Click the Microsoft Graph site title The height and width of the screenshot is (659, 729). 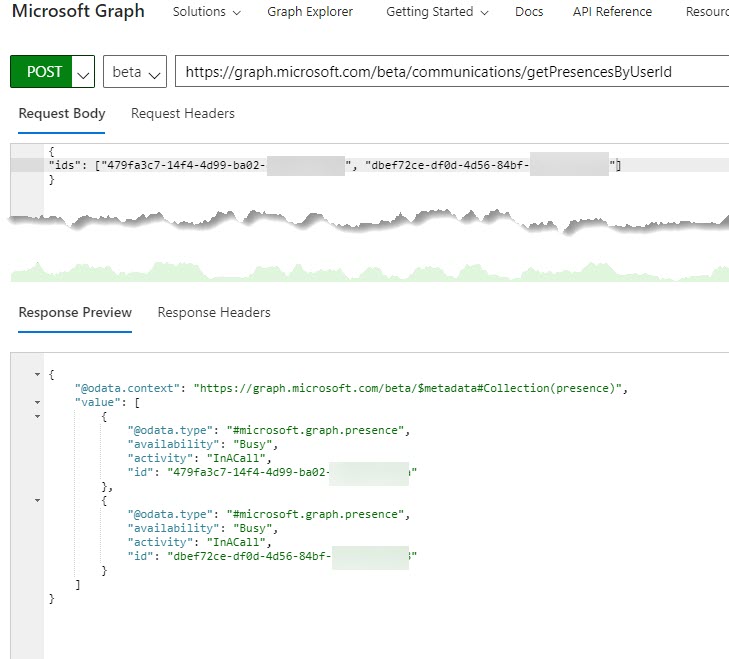click(78, 12)
